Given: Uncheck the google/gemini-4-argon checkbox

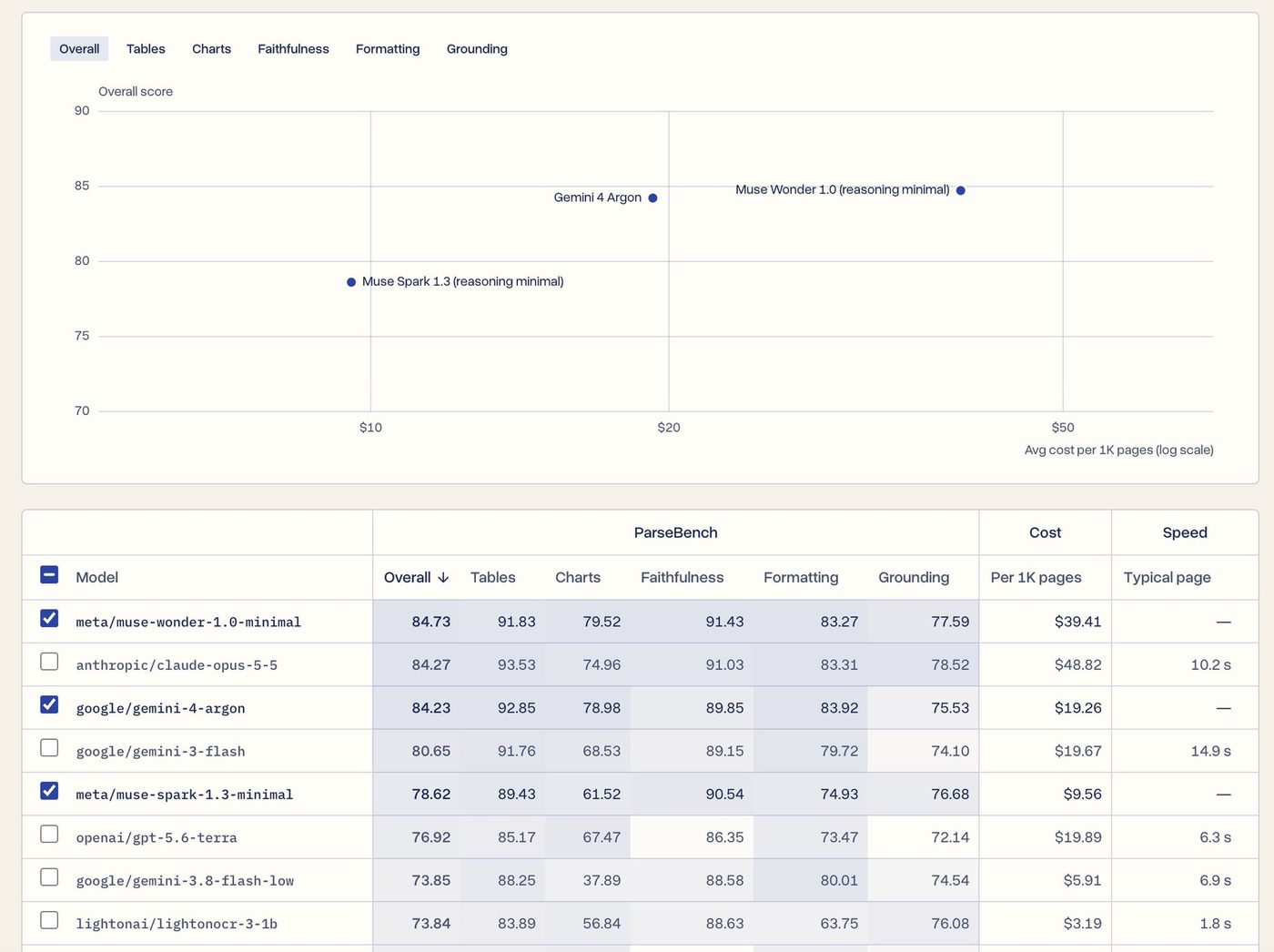Looking at the screenshot, I should click(49, 704).
